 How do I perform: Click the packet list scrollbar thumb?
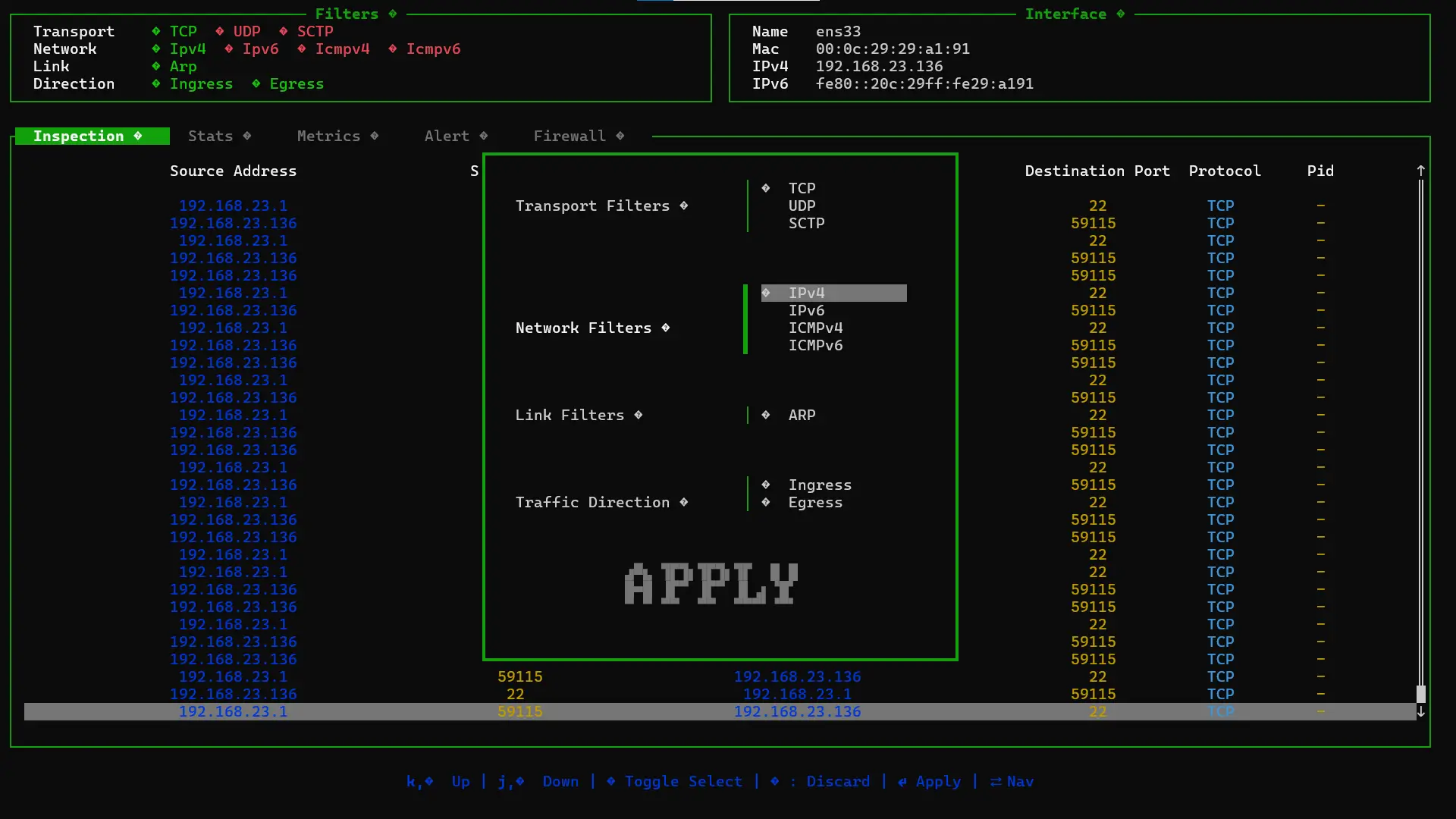click(1420, 693)
